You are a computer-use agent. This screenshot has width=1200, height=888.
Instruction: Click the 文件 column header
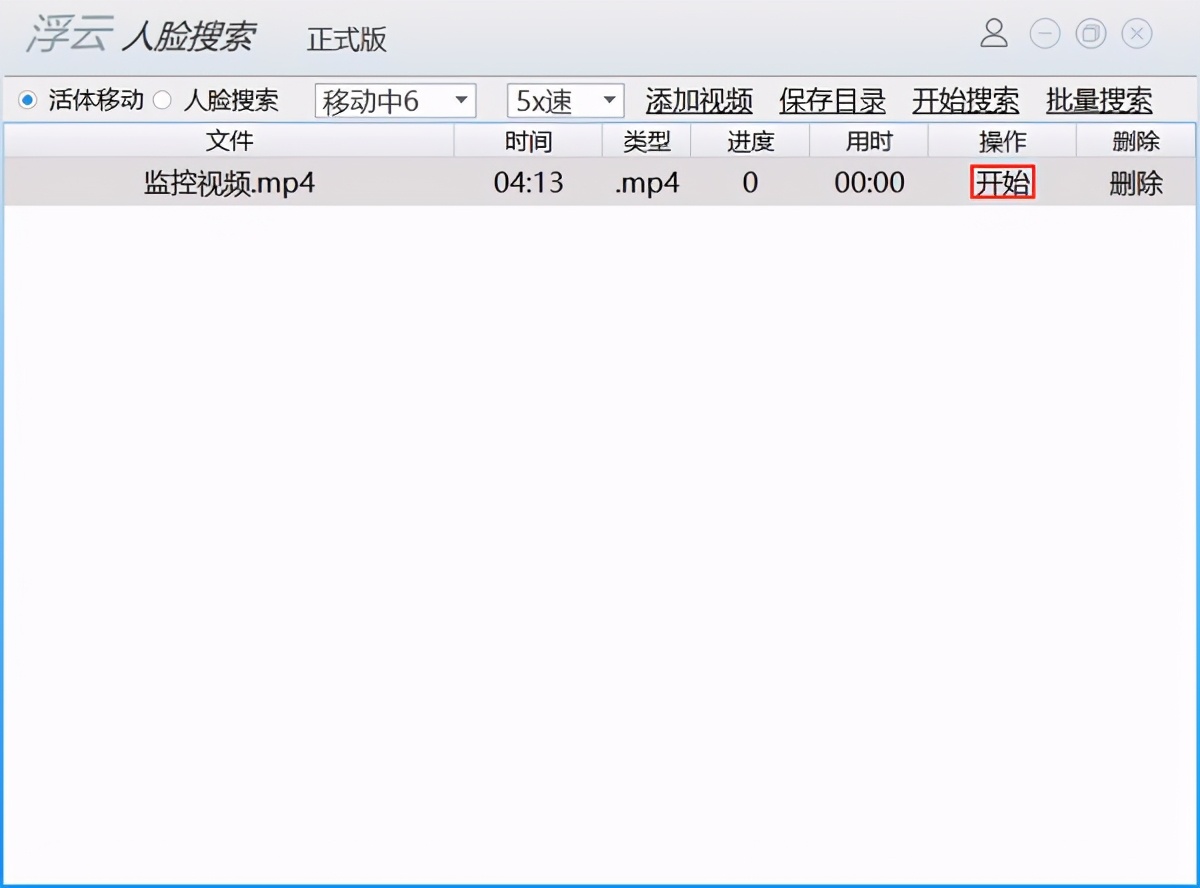tap(229, 140)
